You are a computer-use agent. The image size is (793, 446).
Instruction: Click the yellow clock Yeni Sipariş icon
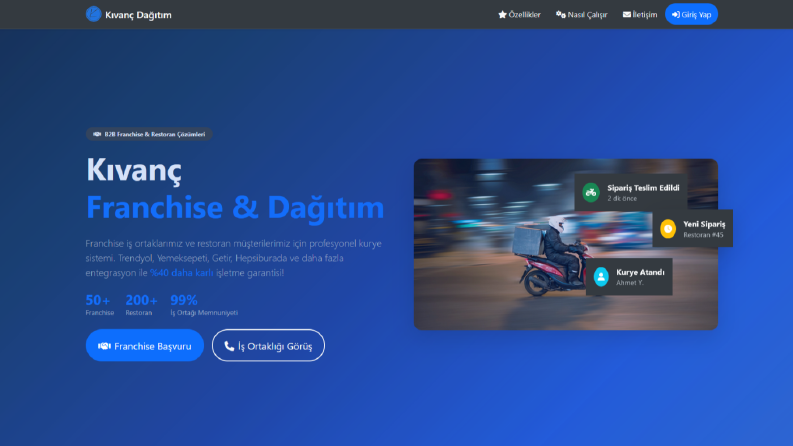[x=668, y=229]
